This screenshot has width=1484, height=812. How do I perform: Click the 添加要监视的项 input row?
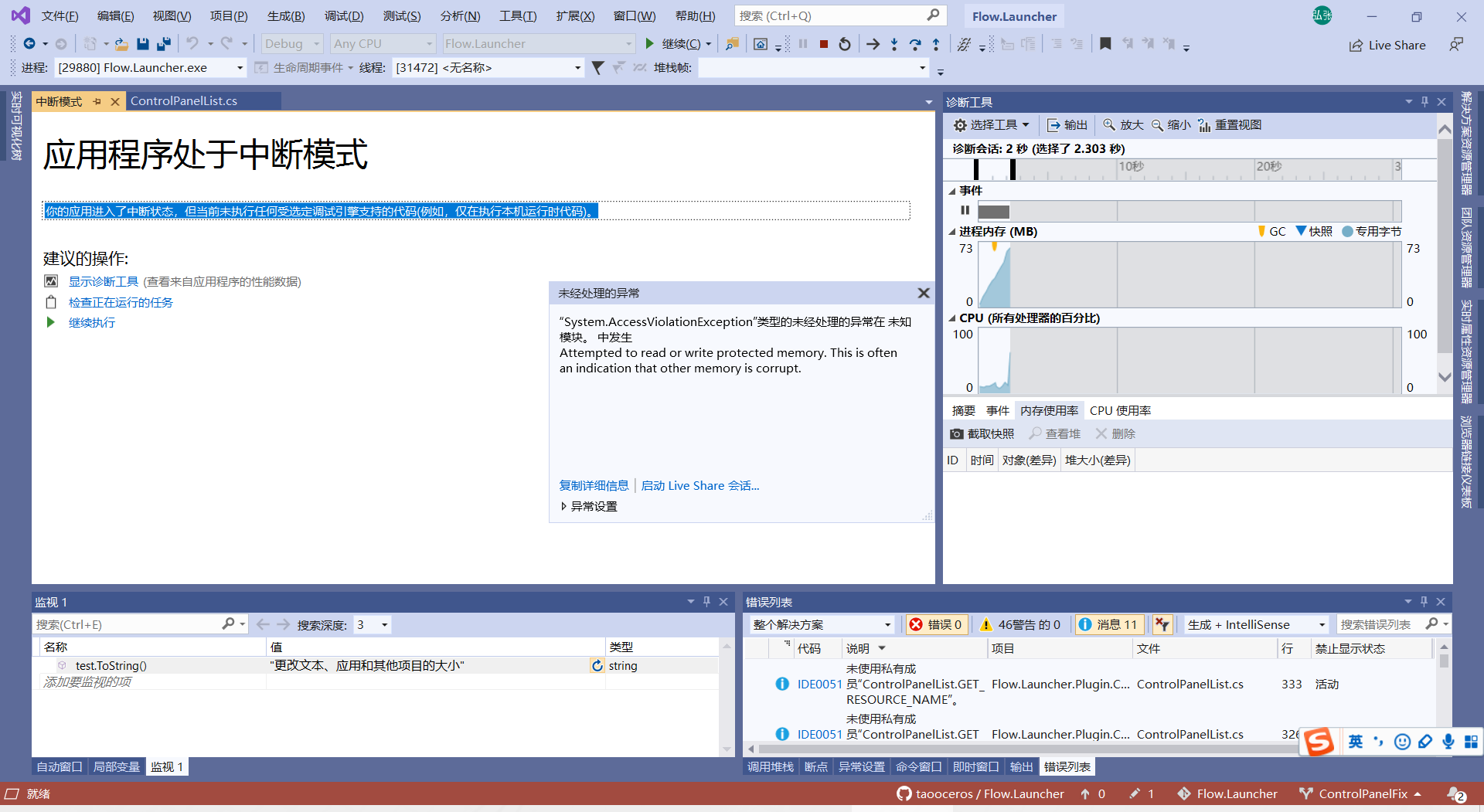[87, 682]
